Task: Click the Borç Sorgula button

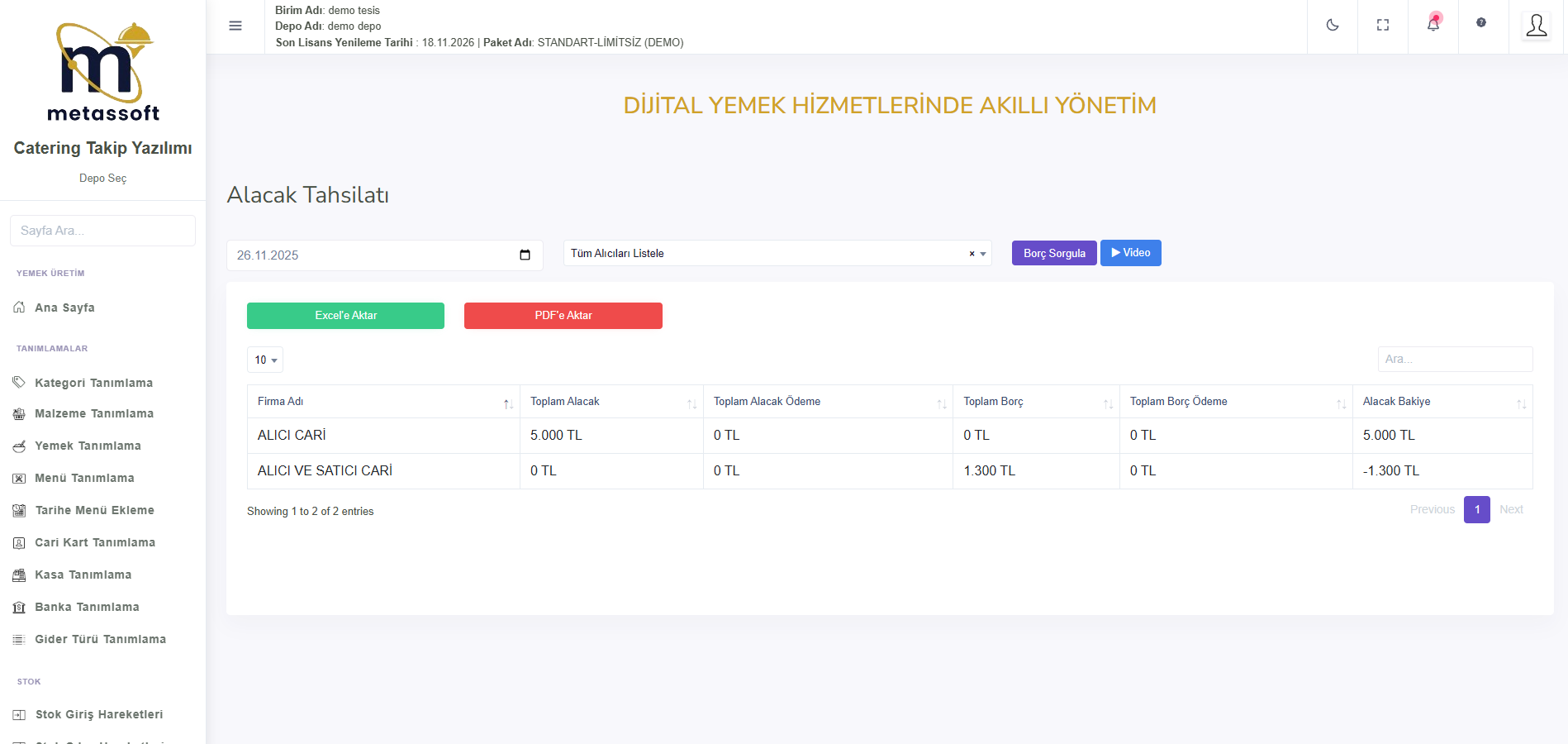Action: click(1054, 253)
